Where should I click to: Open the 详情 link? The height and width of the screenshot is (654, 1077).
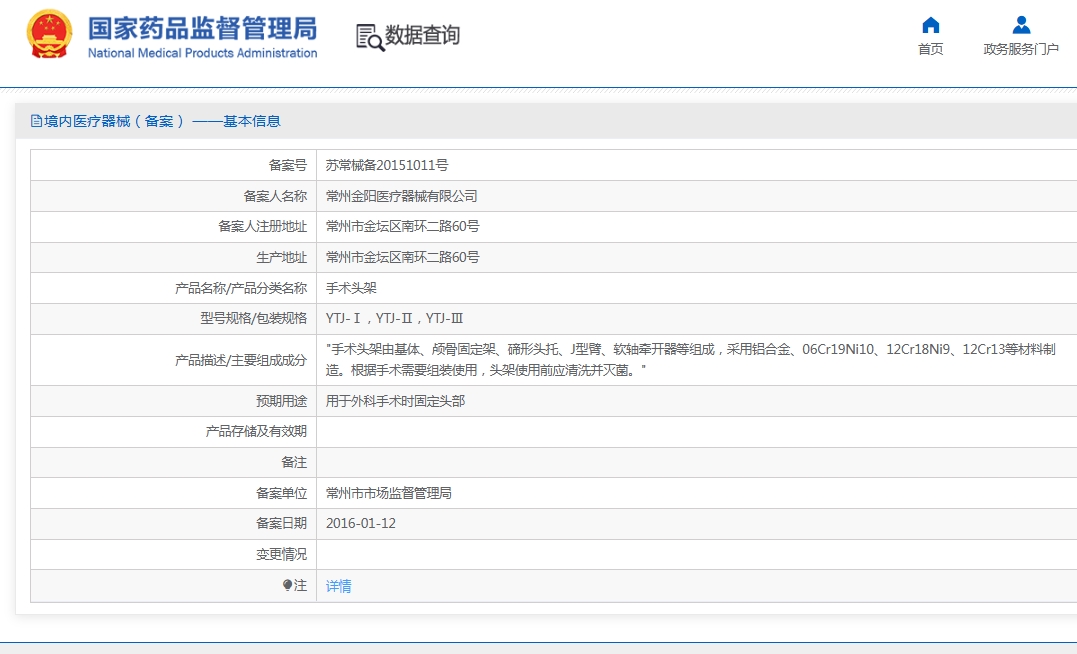[339, 586]
